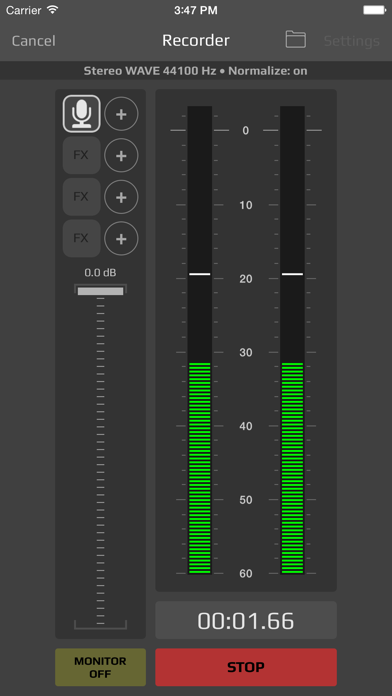Screen dimensions: 392x696
Task: Select the first FX slot
Action: click(81, 155)
